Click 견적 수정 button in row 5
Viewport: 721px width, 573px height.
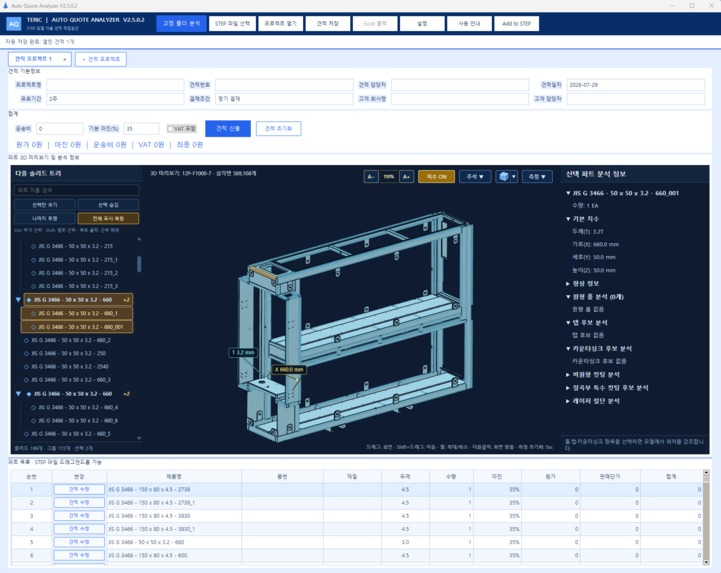point(79,542)
